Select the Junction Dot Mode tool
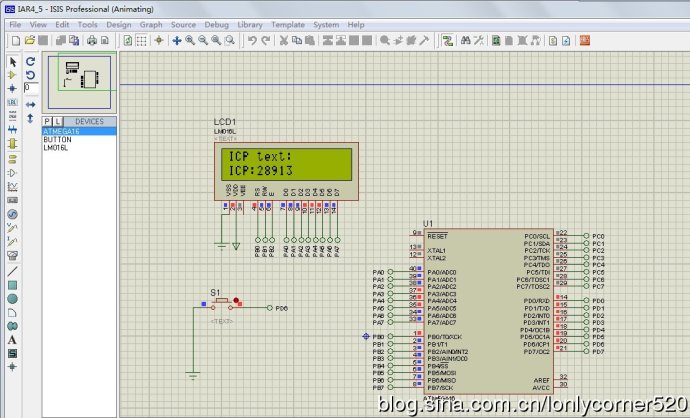 click(x=12, y=89)
